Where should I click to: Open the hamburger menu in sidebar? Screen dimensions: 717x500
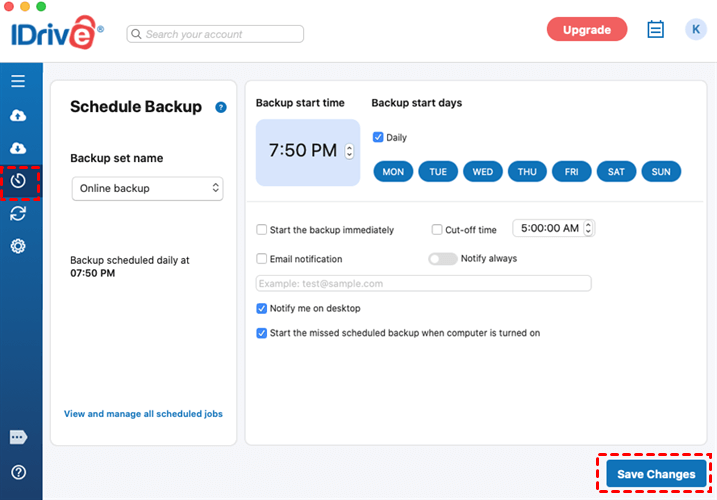click(18, 81)
